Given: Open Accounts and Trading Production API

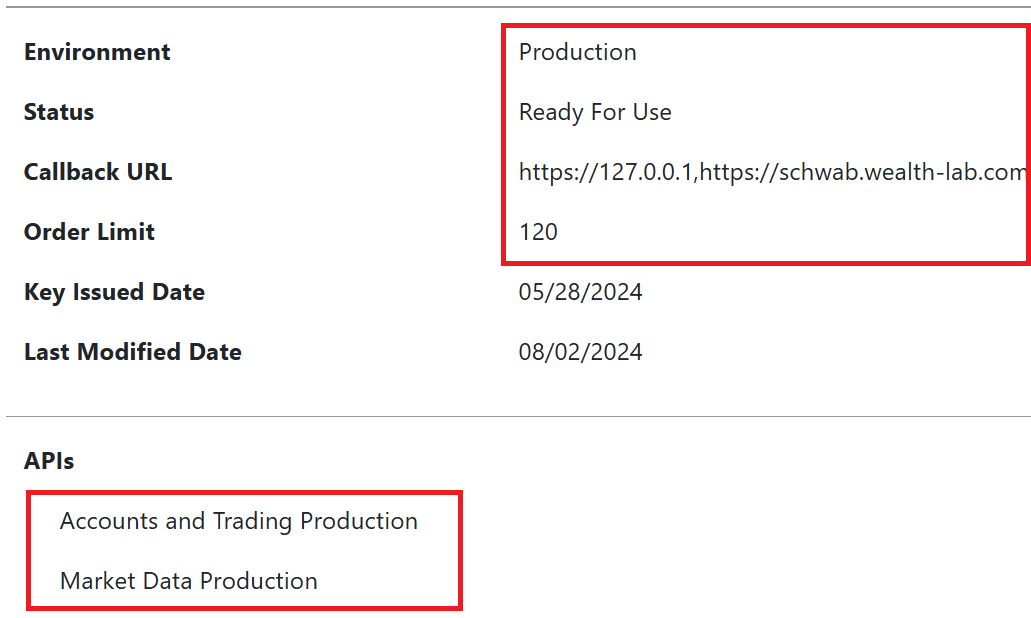Looking at the screenshot, I should [x=238, y=521].
